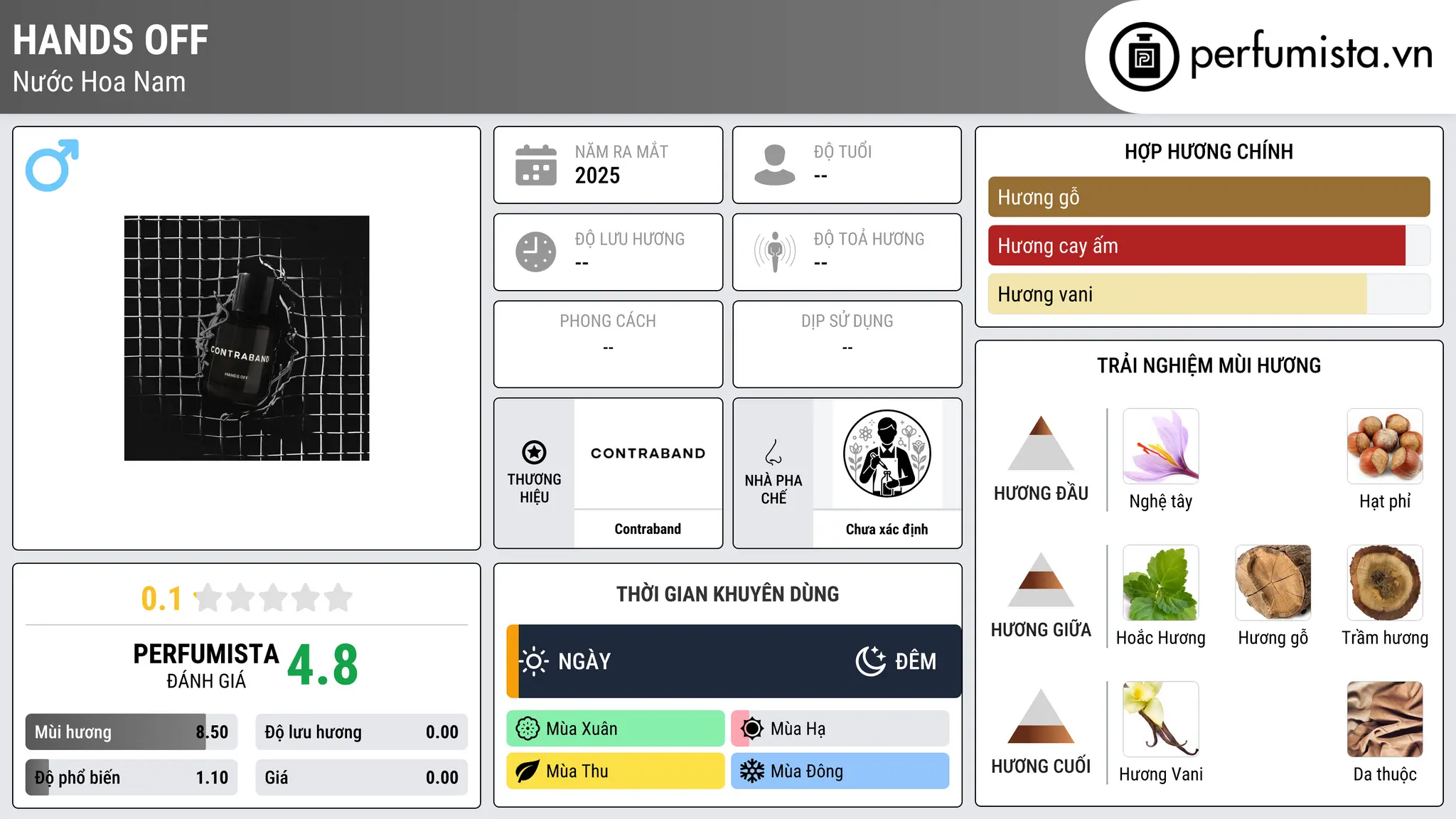Screen dimensions: 1456x819
Task: Click the Độ phổ biến score bar
Action: click(132, 778)
